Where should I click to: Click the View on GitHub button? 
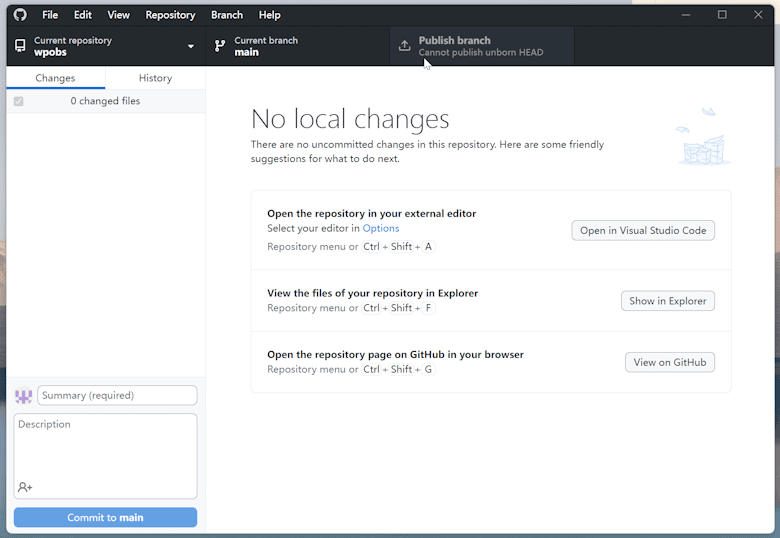pyautogui.click(x=670, y=362)
